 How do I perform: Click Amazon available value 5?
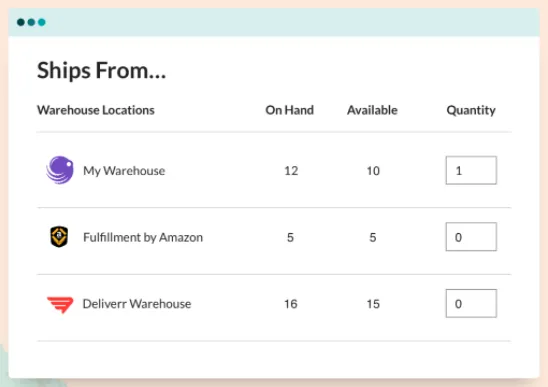[x=373, y=237]
